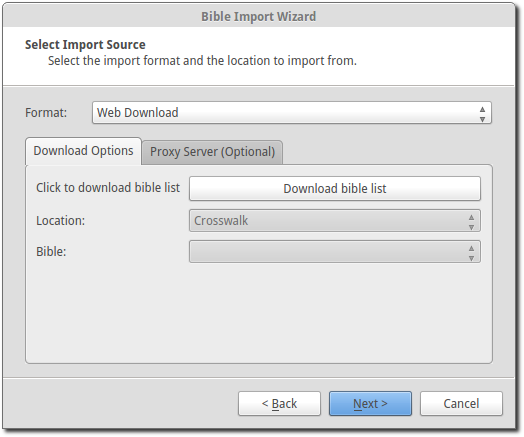Open the Proxy Server (Optional) tab
Image resolution: width=524 pixels, height=437 pixels.
(x=212, y=152)
